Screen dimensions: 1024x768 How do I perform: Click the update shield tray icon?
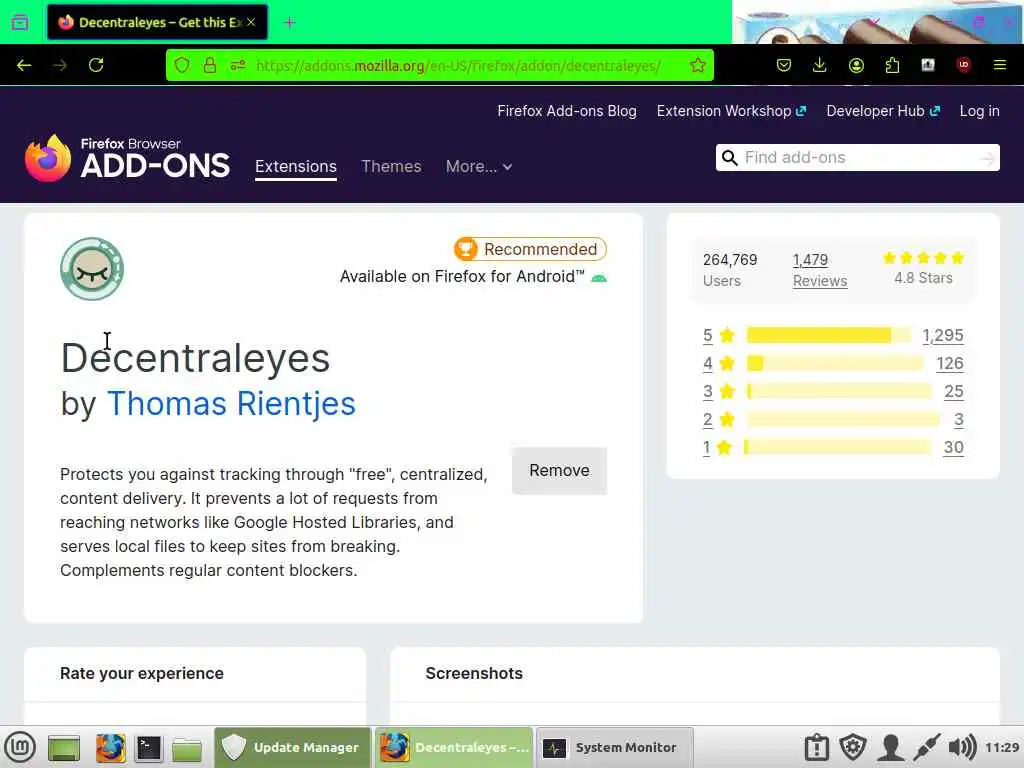point(853,747)
